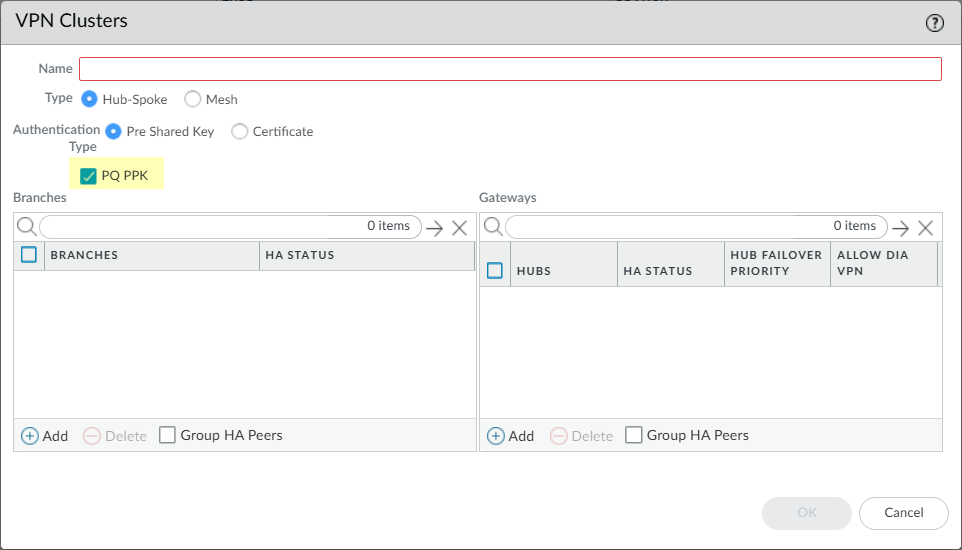Select the Mesh type radio button
Screen dimensions: 962x550
[193, 99]
